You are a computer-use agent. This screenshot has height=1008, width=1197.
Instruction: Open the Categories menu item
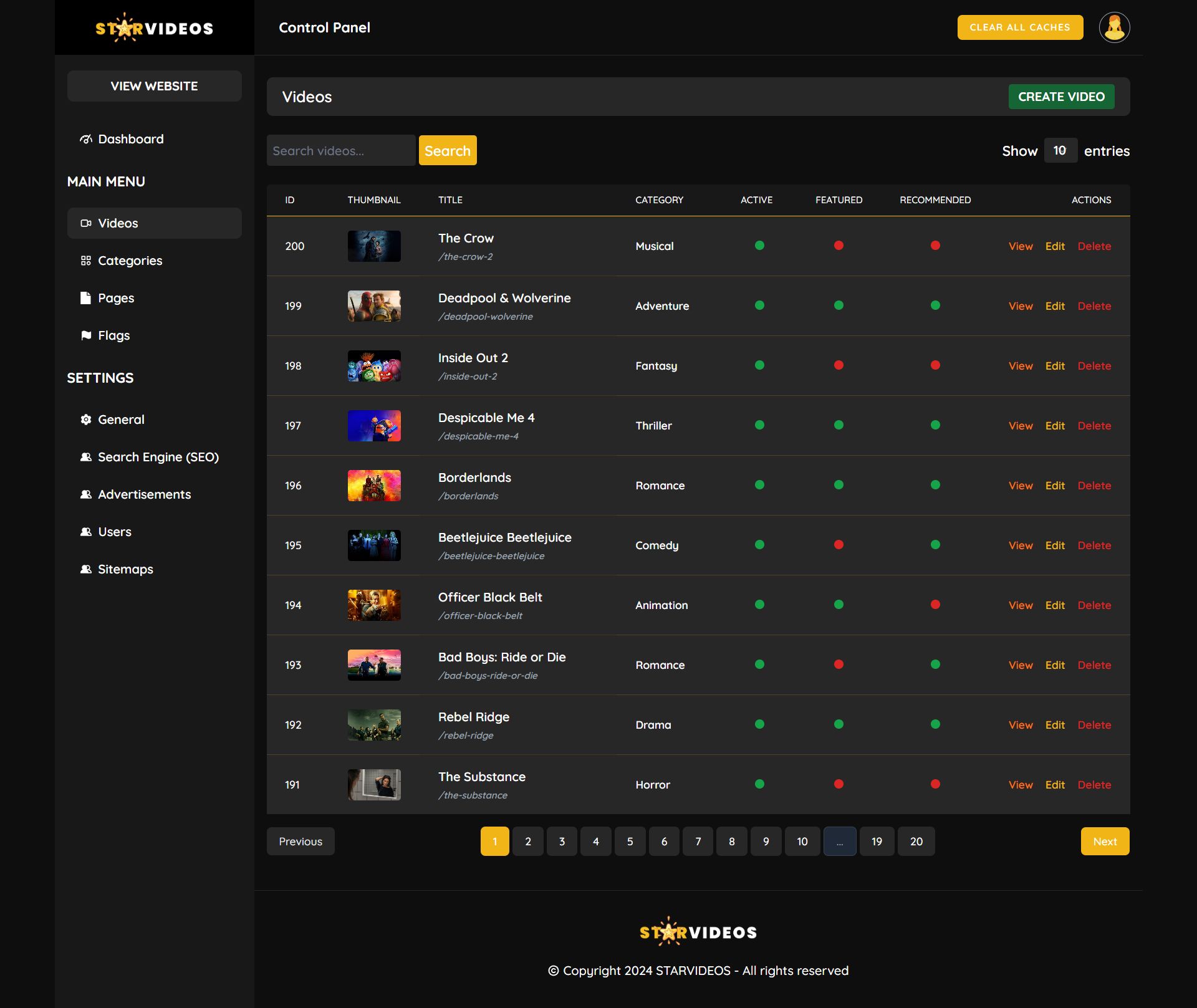tap(154, 261)
